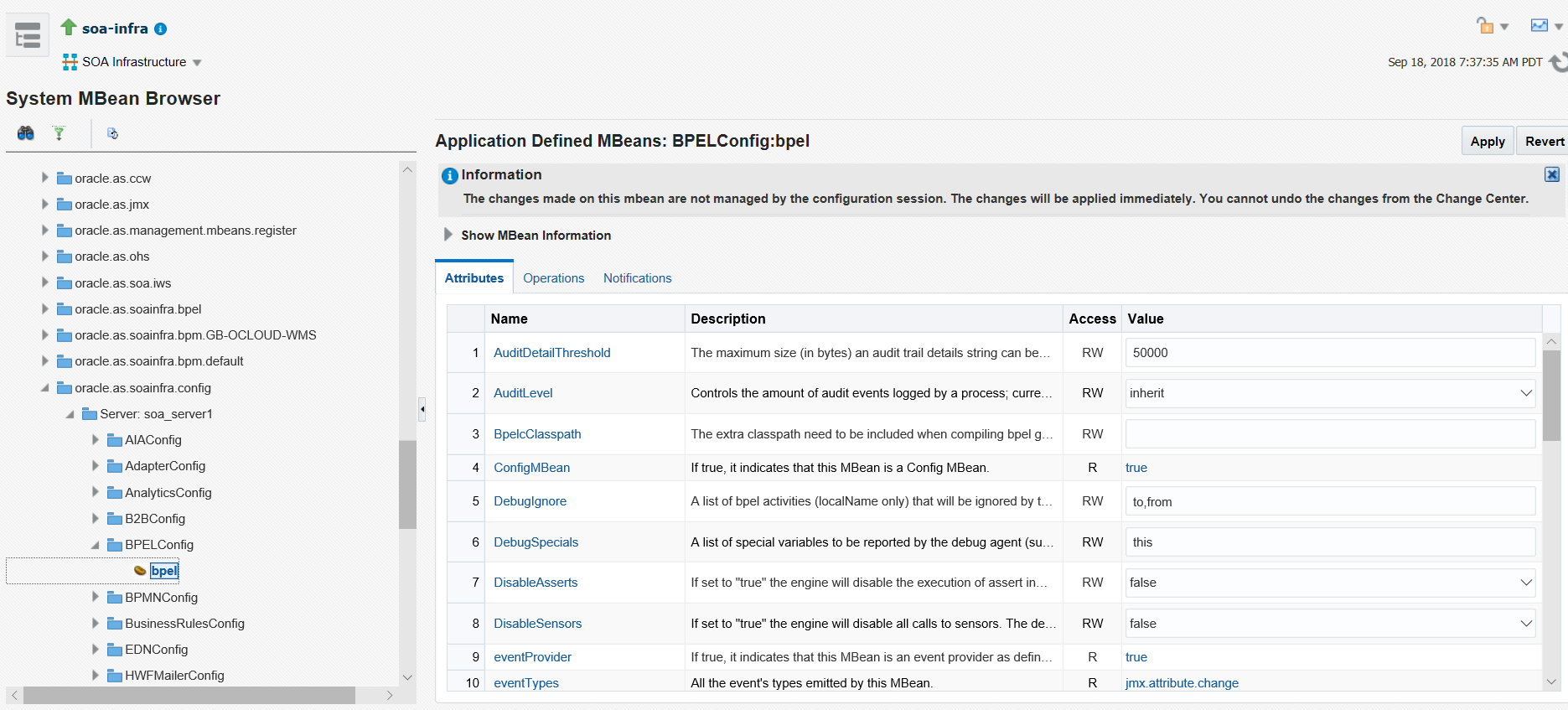Click the filter funnel icon
The height and width of the screenshot is (710, 1568).
(59, 133)
